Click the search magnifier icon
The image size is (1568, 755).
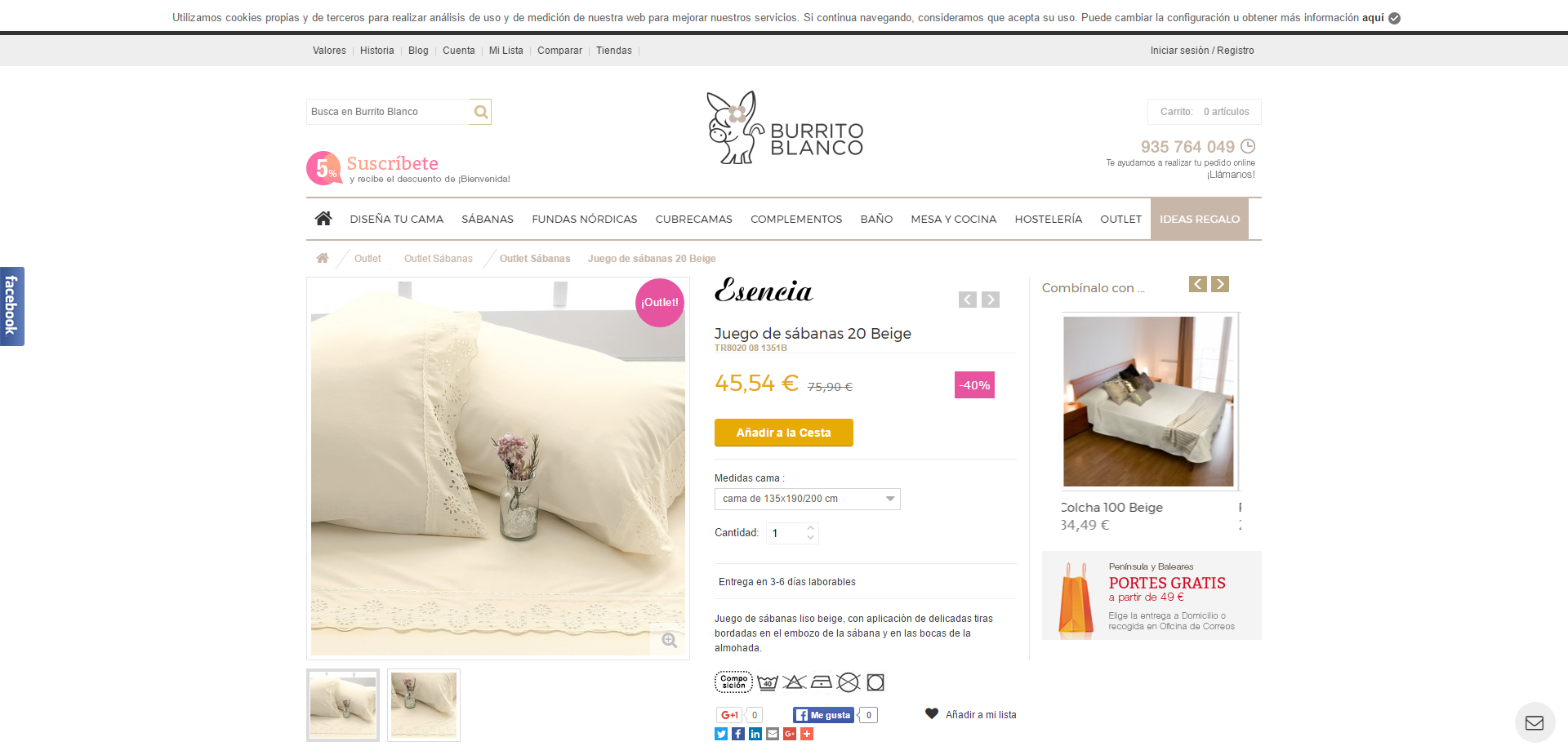tap(481, 112)
